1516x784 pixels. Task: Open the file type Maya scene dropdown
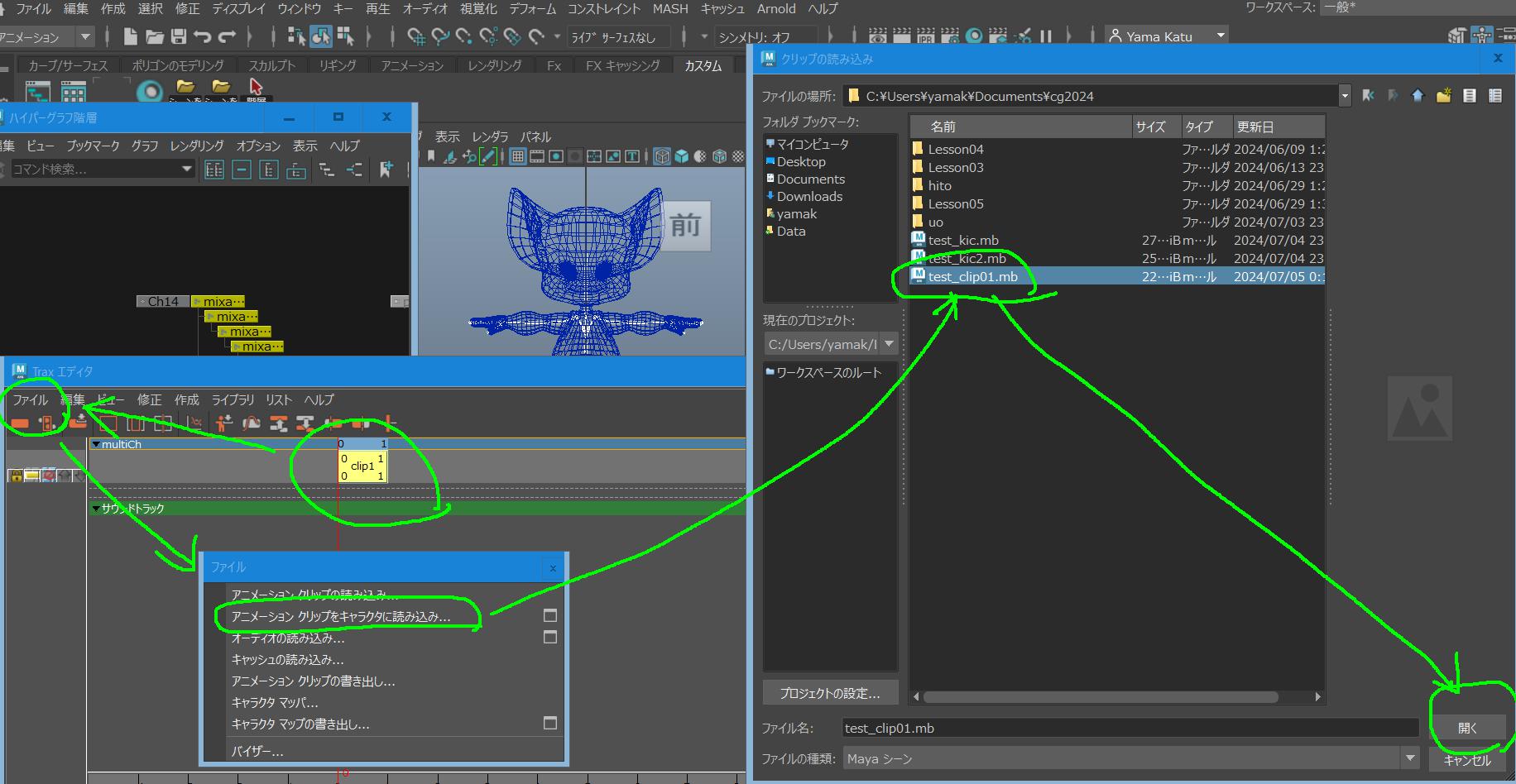[1410, 758]
